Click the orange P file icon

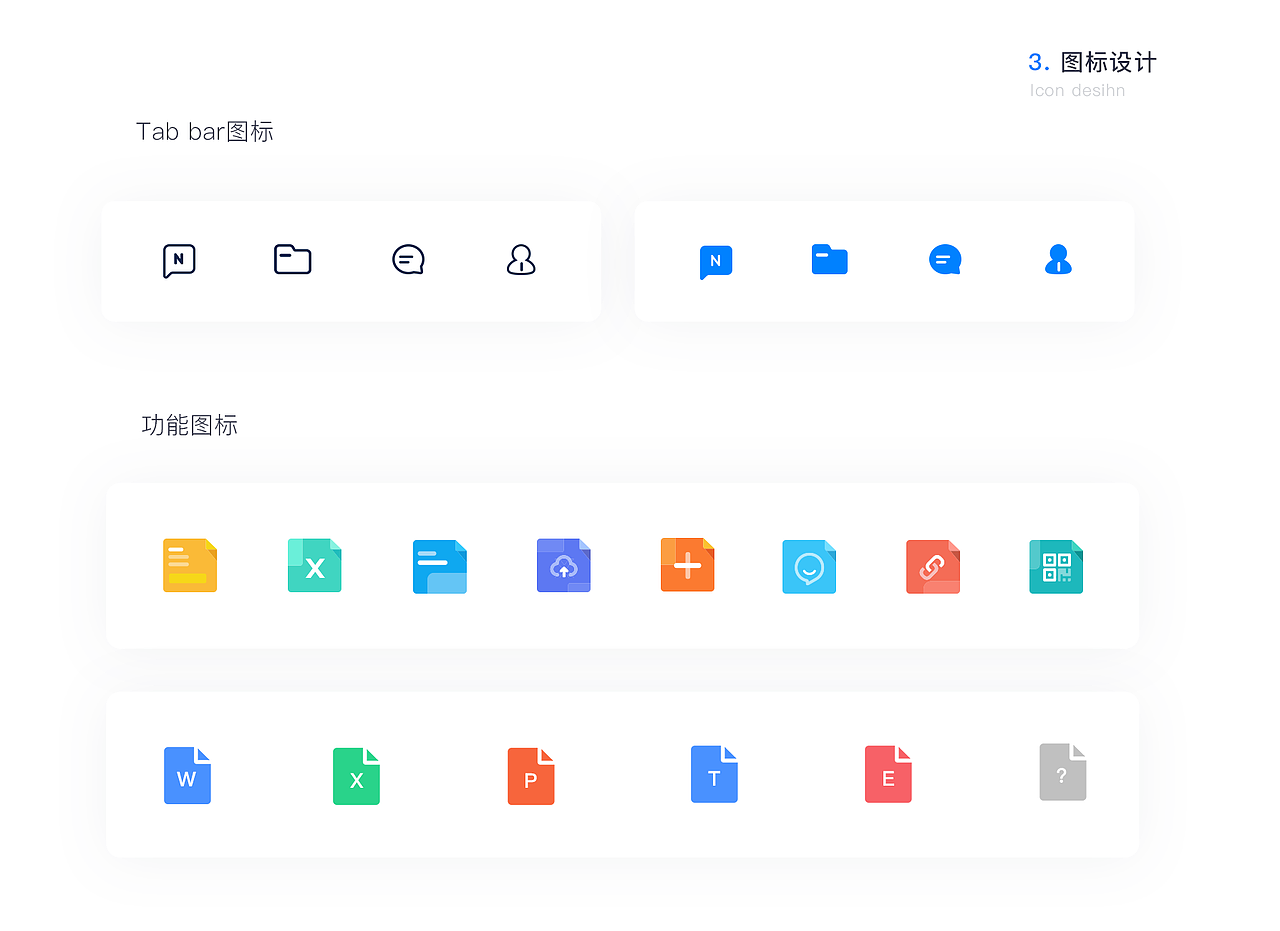[531, 777]
